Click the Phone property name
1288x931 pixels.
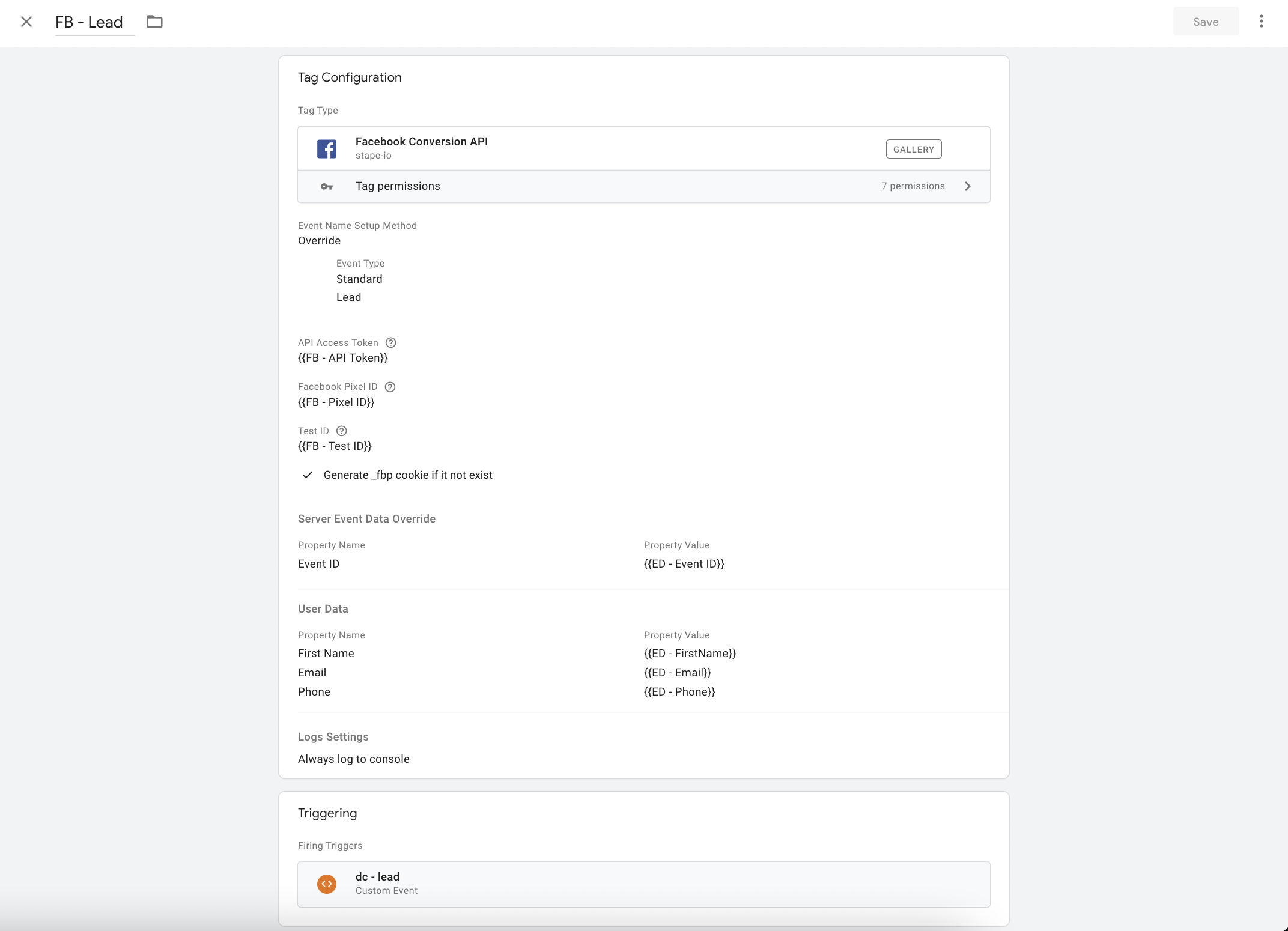pos(314,692)
